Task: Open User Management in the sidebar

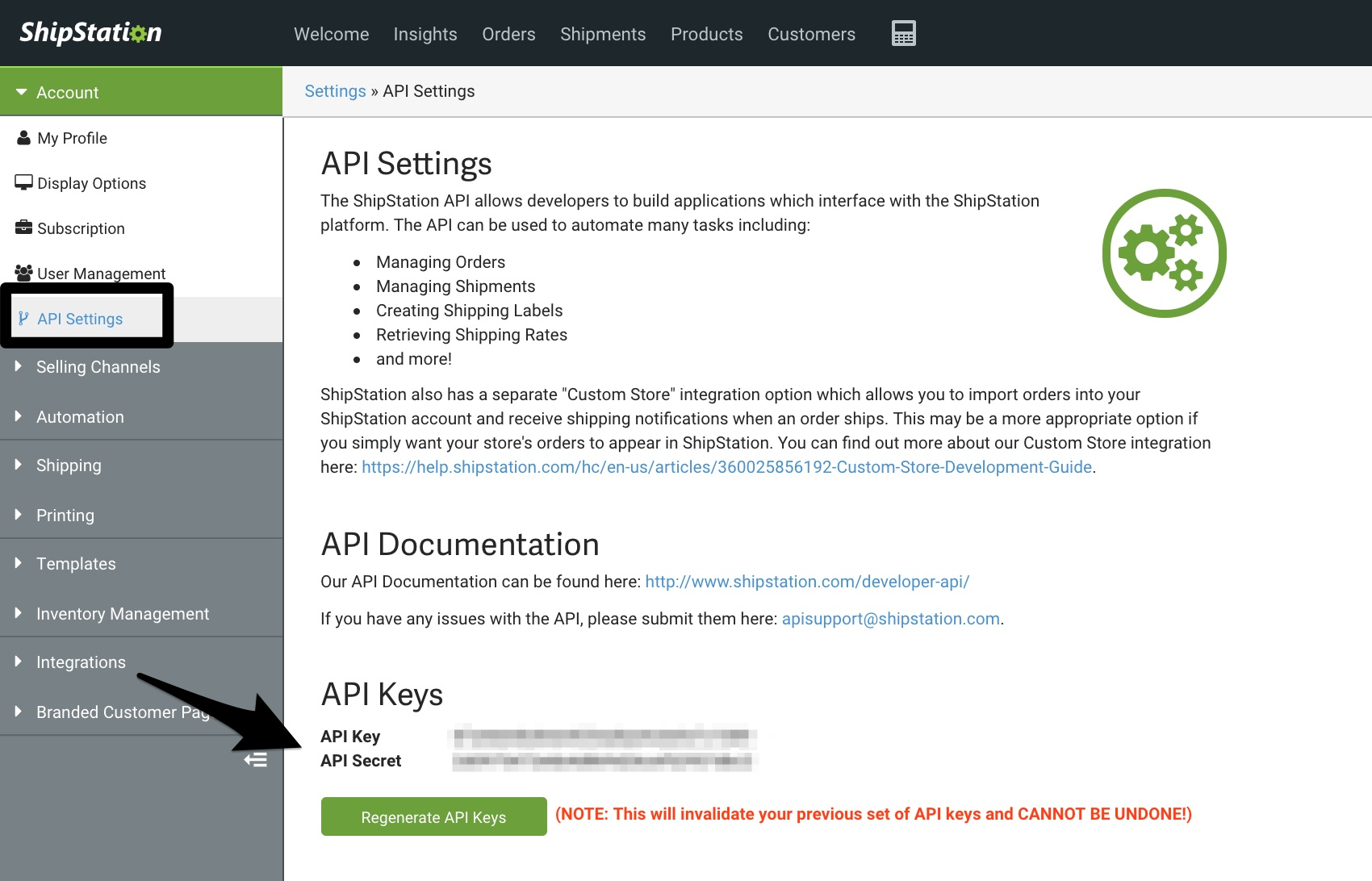Action: (141, 273)
